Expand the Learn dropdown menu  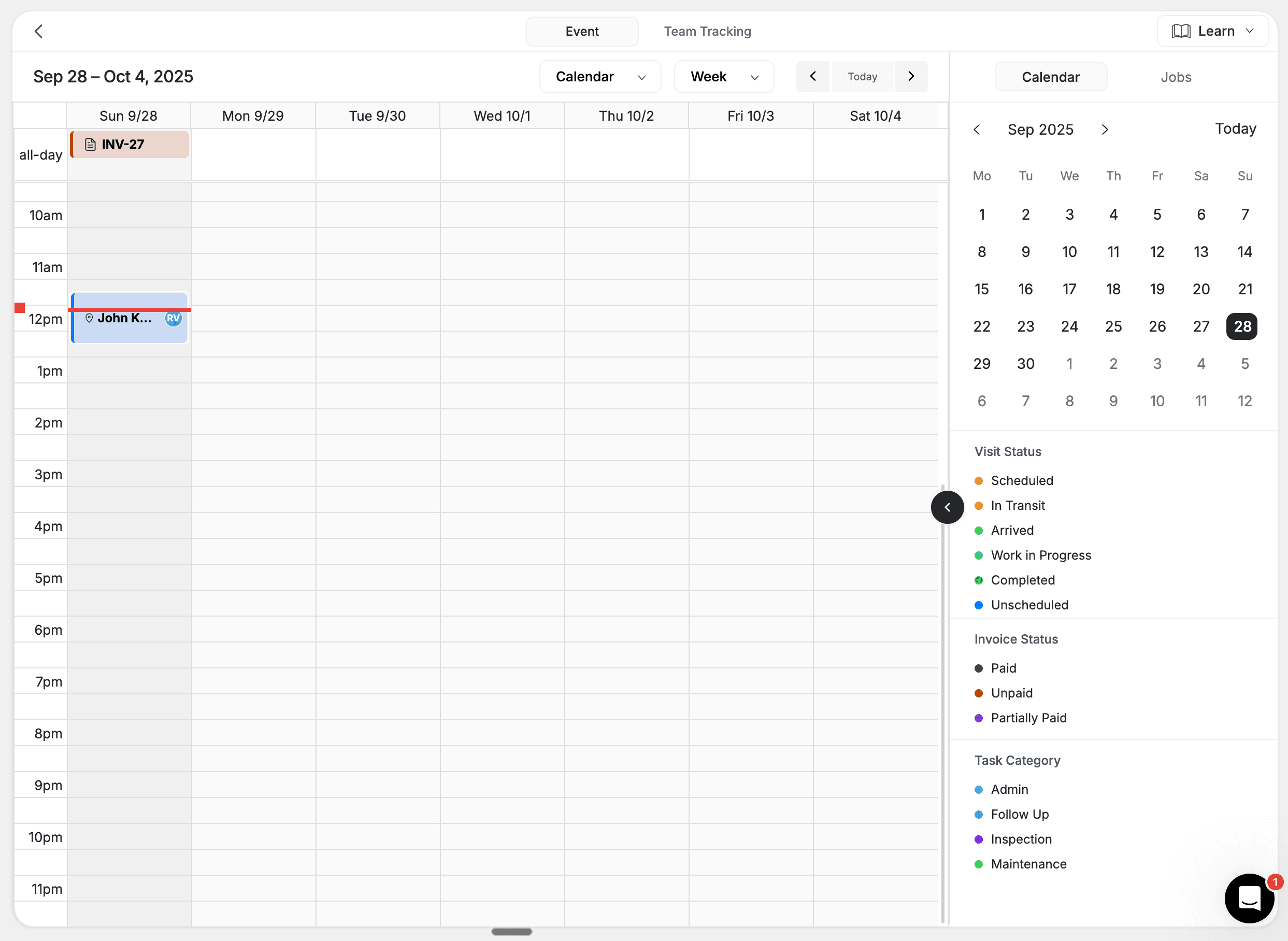pyautogui.click(x=1212, y=31)
